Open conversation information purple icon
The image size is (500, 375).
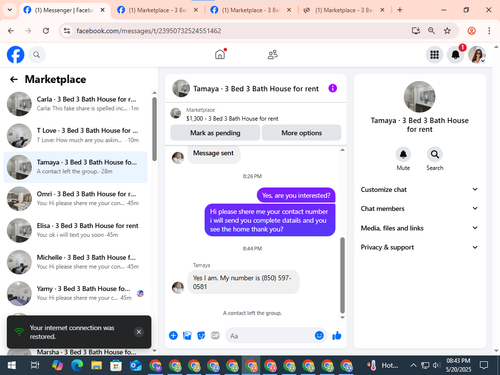(333, 88)
